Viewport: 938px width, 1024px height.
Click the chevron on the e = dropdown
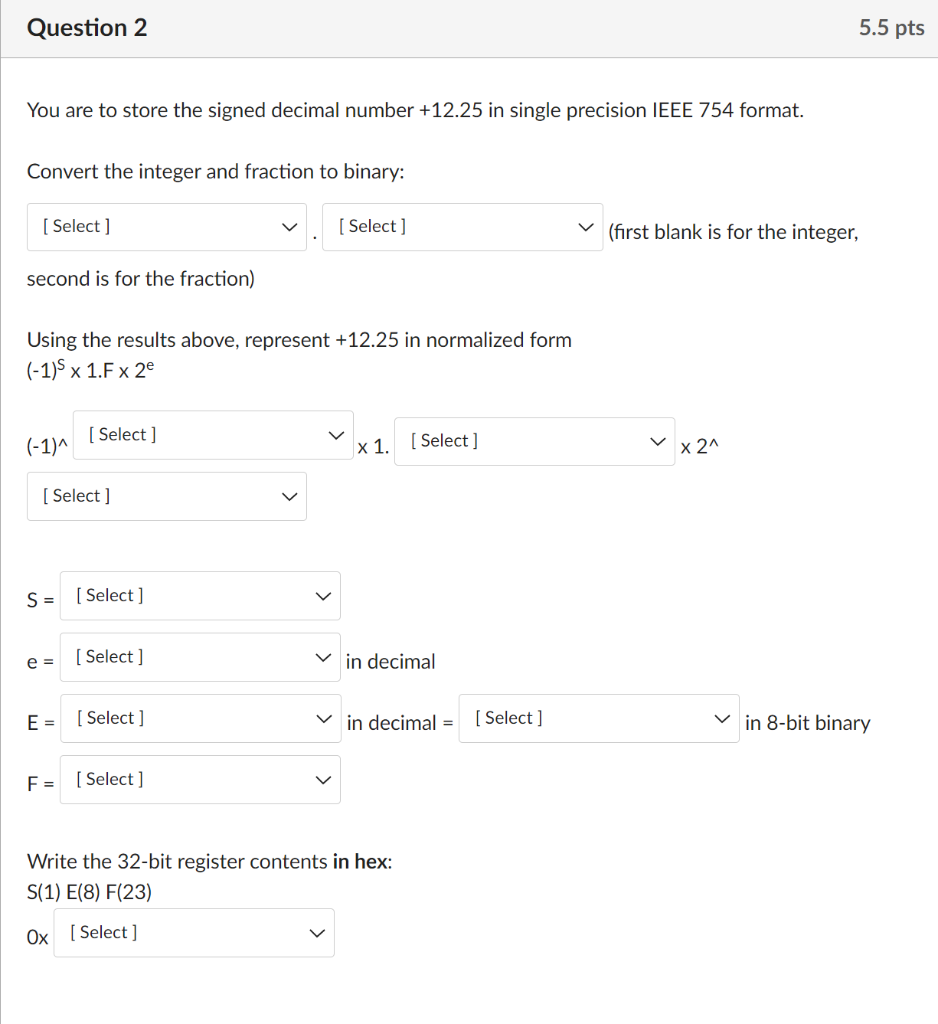pos(323,657)
